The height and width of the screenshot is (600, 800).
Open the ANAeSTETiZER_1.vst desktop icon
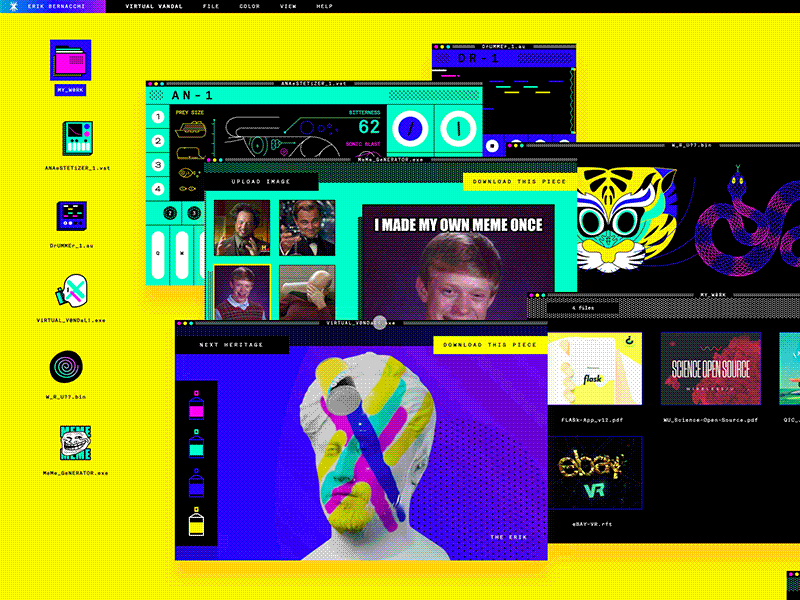78,138
